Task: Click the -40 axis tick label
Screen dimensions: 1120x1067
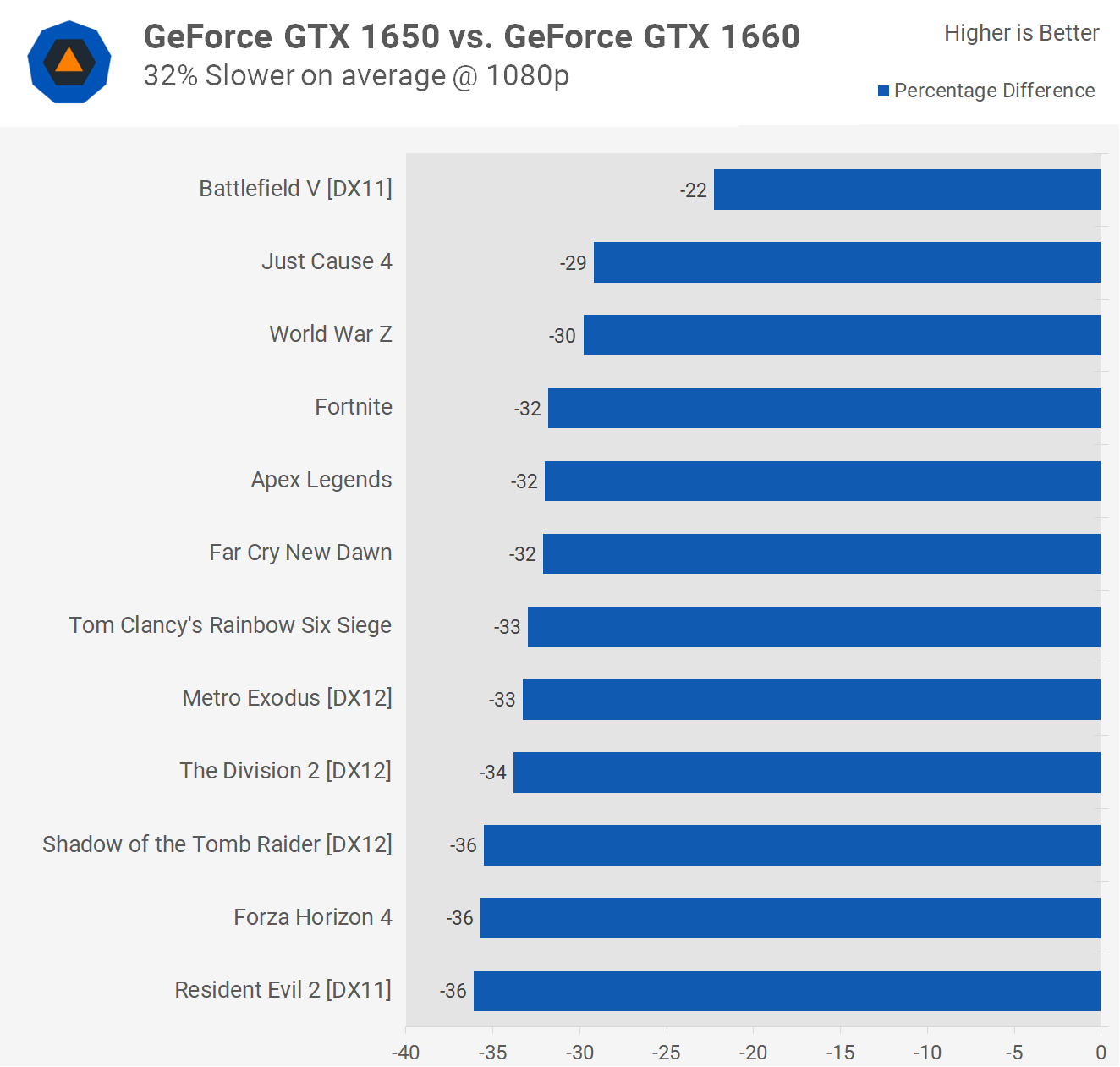Action: click(x=405, y=1053)
